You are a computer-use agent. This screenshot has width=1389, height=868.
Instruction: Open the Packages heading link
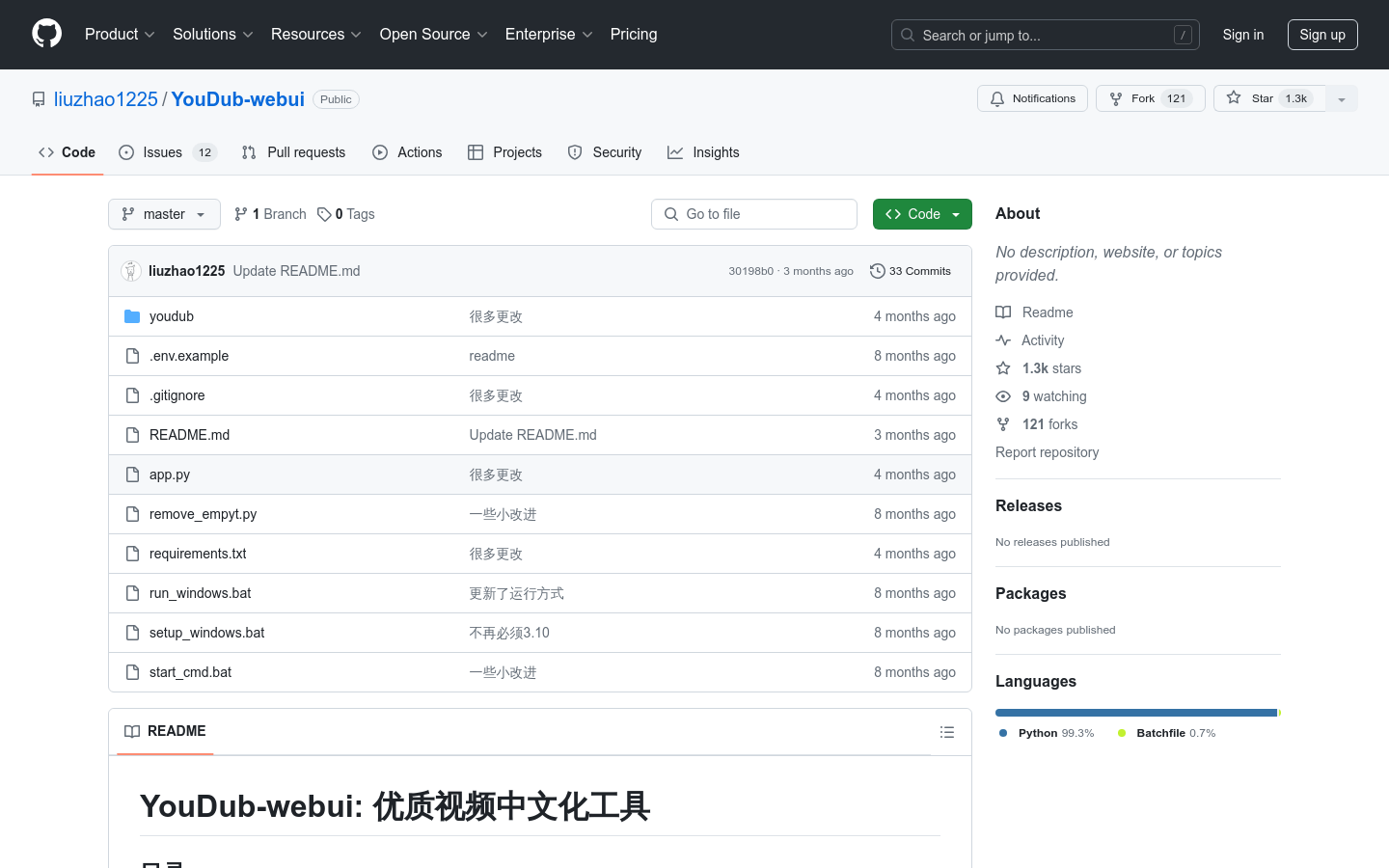coord(1030,593)
